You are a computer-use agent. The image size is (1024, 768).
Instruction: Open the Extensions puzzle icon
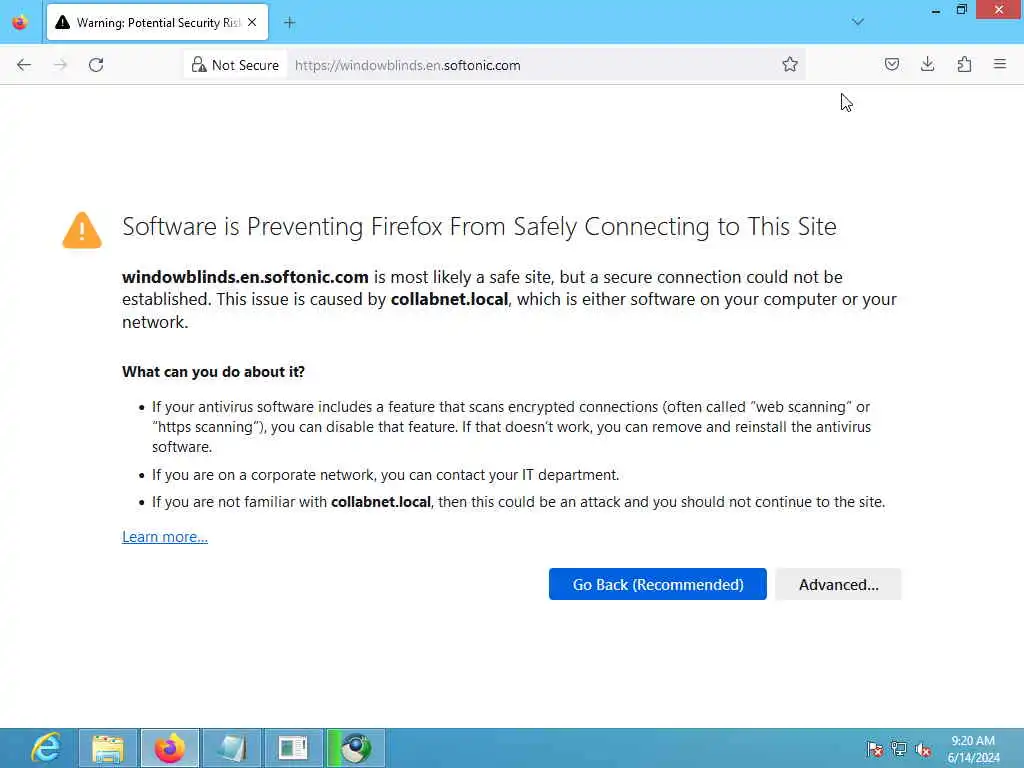[964, 64]
